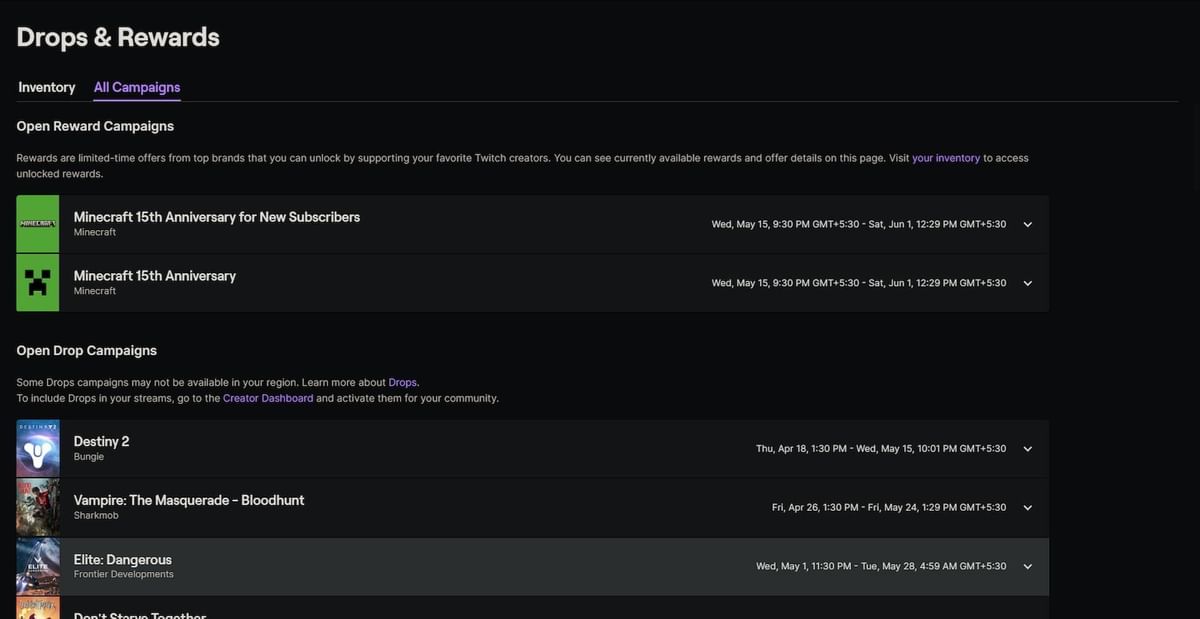1200x619 pixels.
Task: Click the Minecraft creeper campaign icon
Action: (x=37, y=282)
